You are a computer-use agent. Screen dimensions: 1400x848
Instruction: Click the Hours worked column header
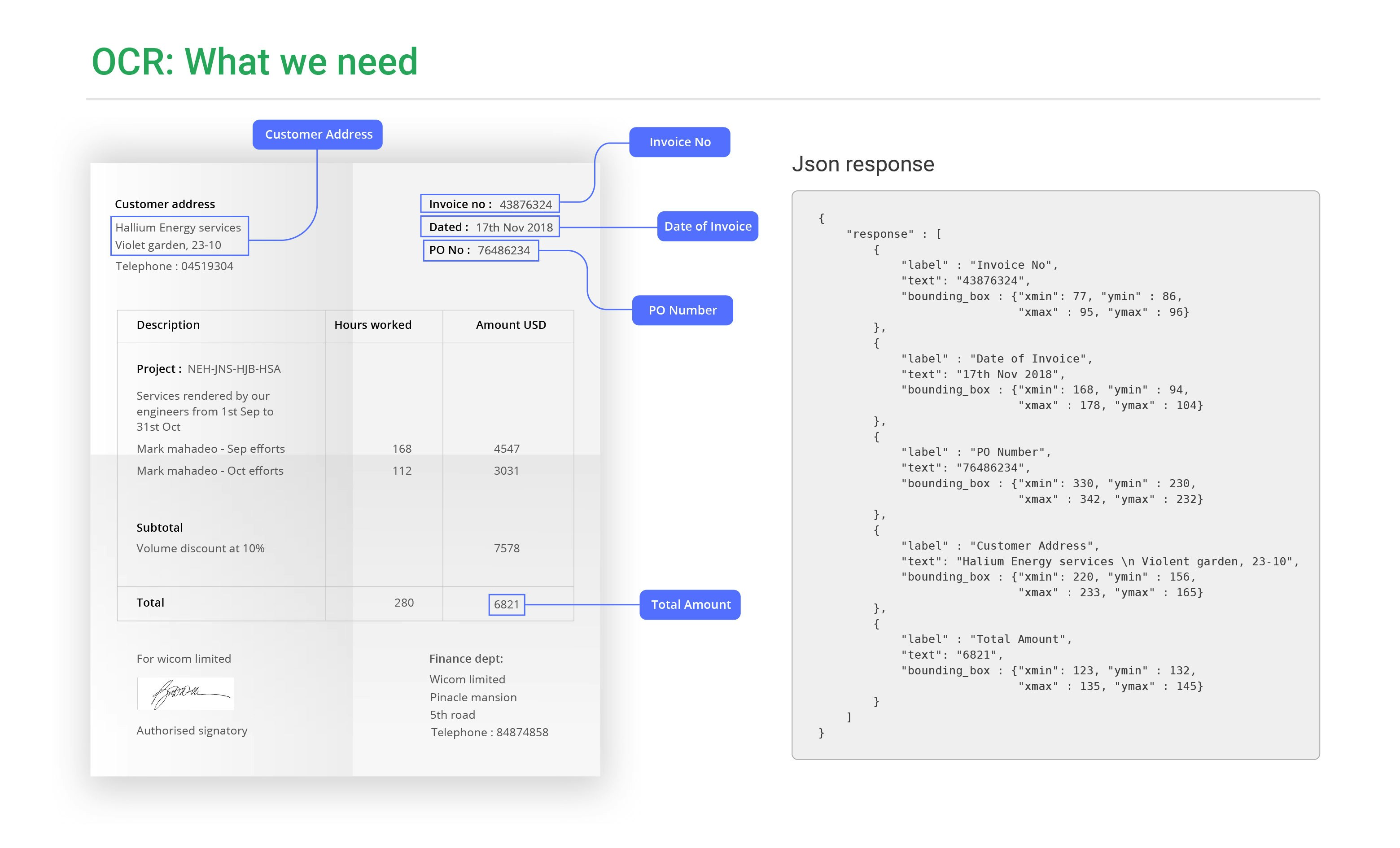(x=373, y=325)
